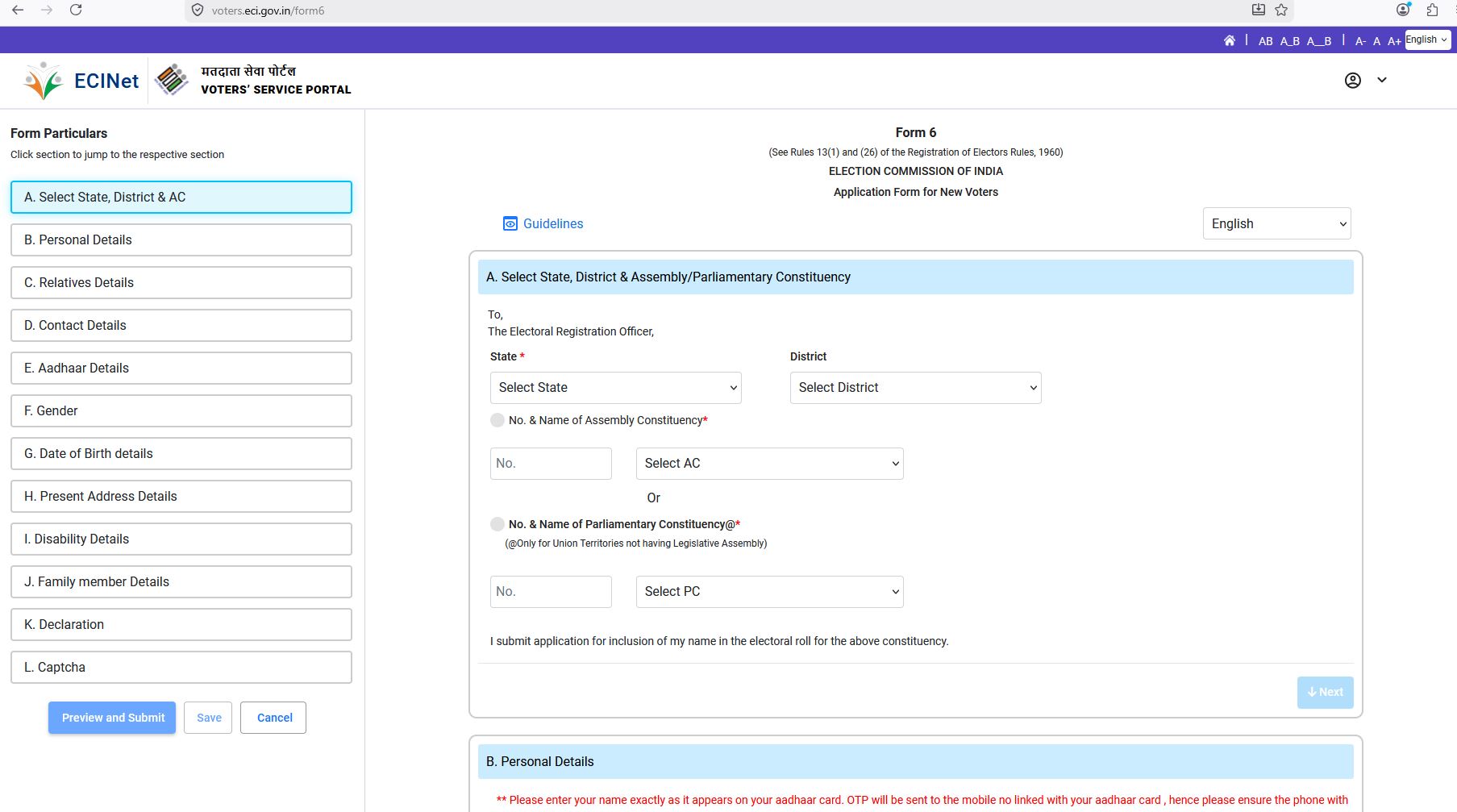Jump to F. Gender section

[x=181, y=410]
